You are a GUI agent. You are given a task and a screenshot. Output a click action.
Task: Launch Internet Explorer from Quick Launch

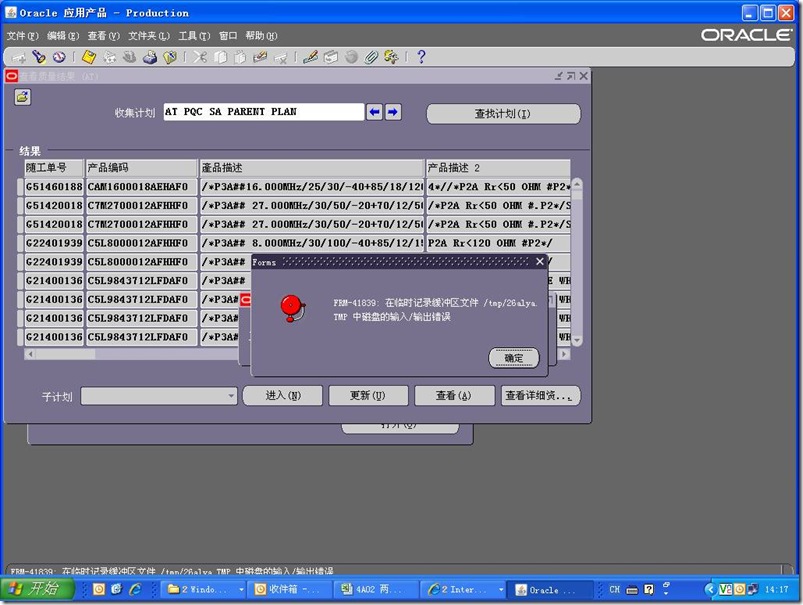click(x=135, y=590)
